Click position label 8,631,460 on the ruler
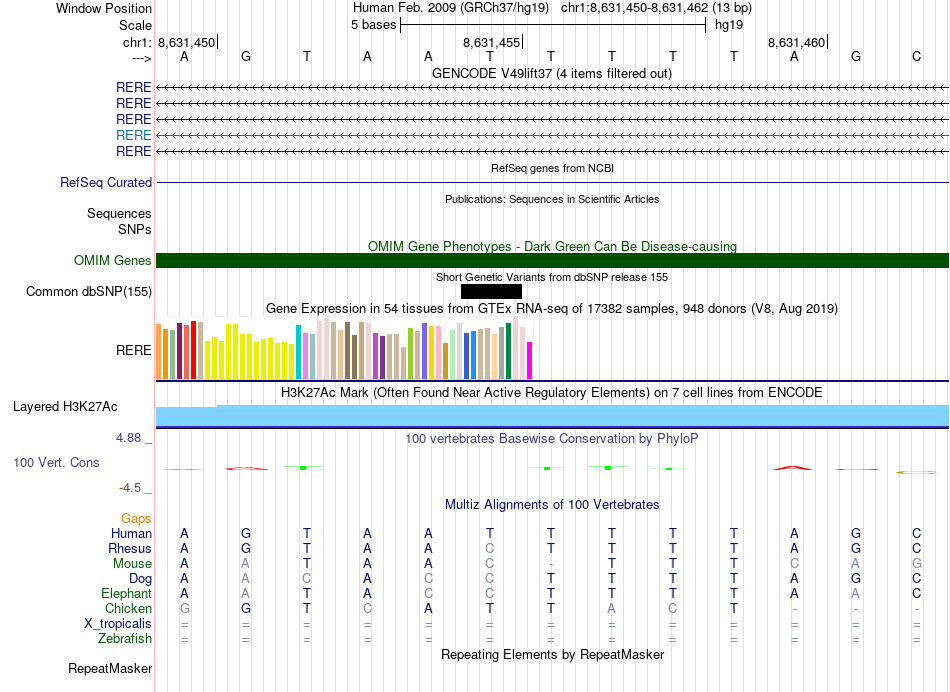Image resolution: width=950 pixels, height=692 pixels. click(x=796, y=42)
